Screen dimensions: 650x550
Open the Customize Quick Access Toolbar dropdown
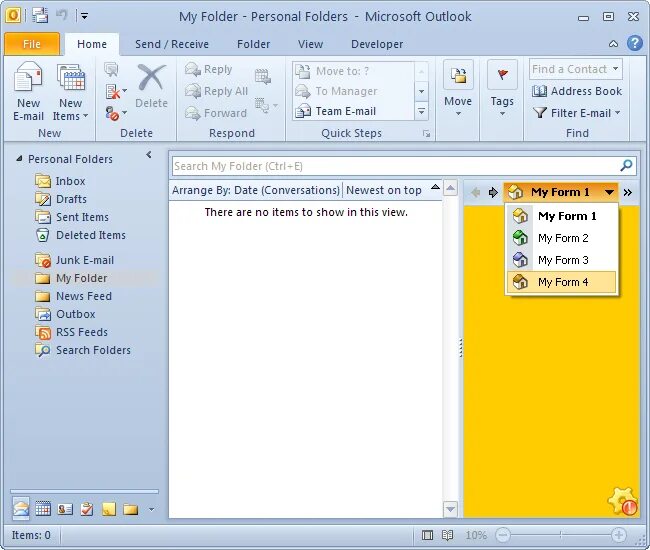pos(84,16)
